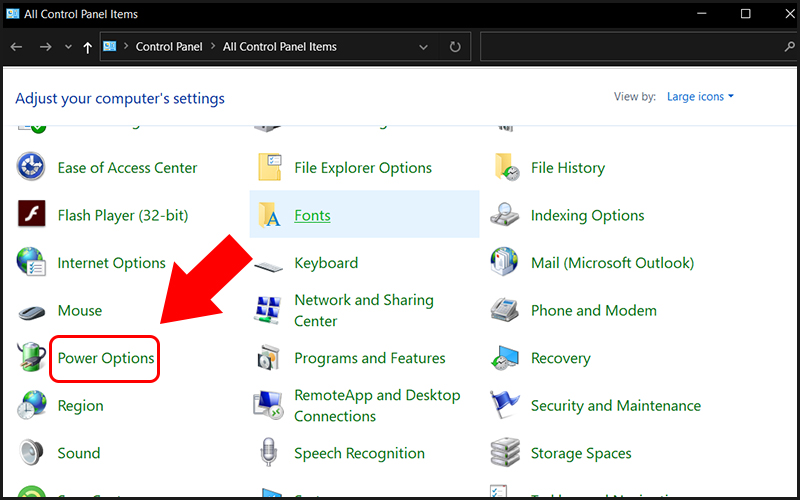Screen dimensions: 800x500
Task: Click the Indexing Options magnifier icon
Action: [505, 214]
